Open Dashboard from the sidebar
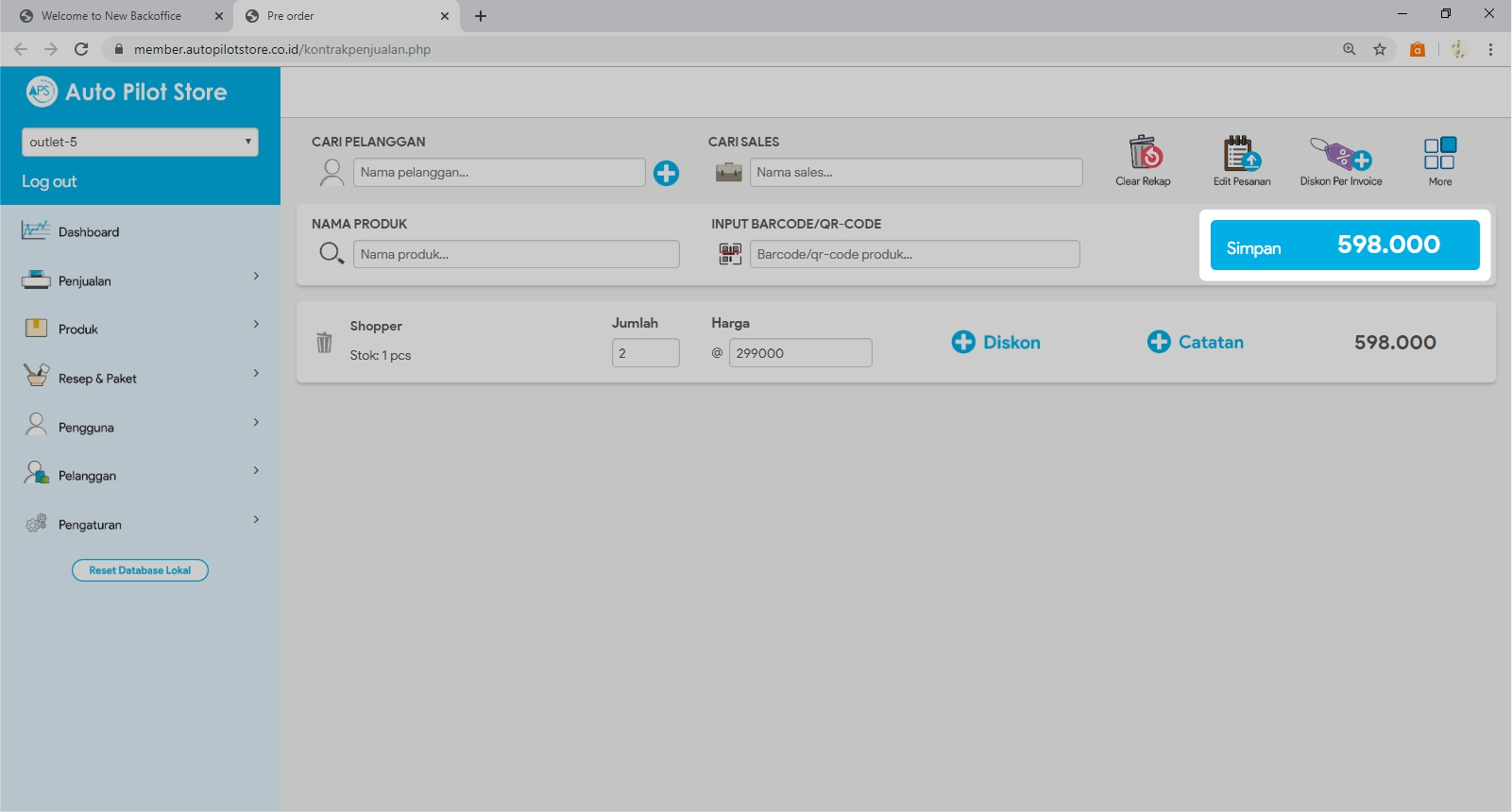Image resolution: width=1512 pixels, height=812 pixels. click(x=88, y=231)
